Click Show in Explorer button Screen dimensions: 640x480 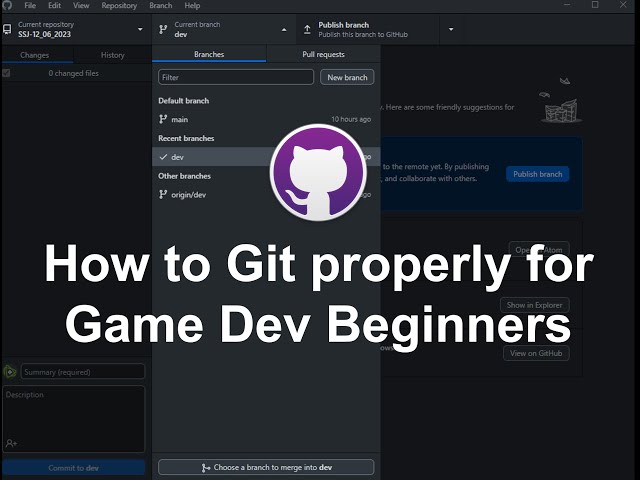point(534,305)
